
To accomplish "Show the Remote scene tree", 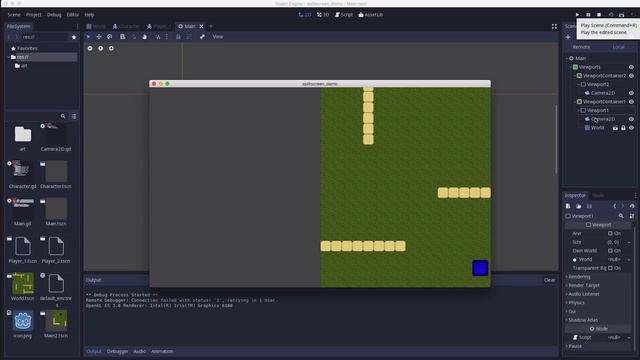I will tap(581, 47).
